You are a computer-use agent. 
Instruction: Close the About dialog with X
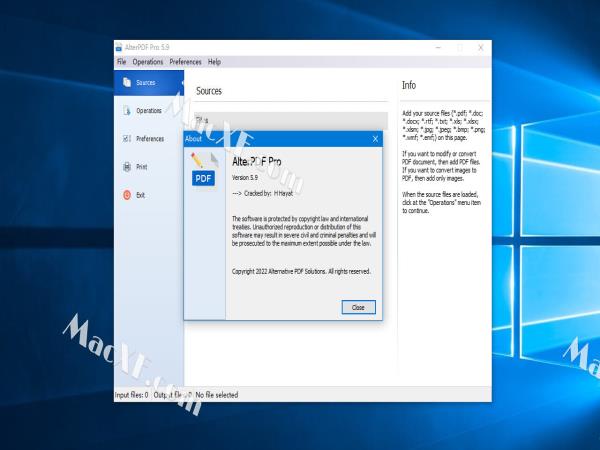pos(375,139)
